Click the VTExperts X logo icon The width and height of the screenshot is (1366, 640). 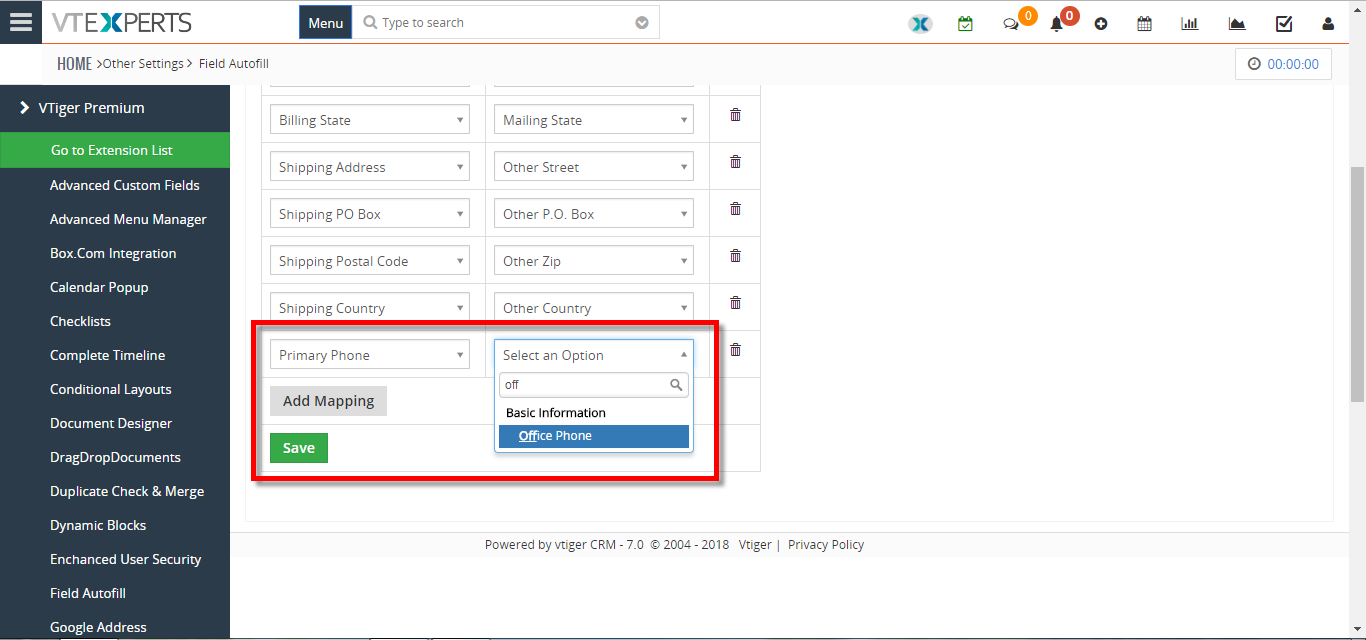(x=921, y=23)
